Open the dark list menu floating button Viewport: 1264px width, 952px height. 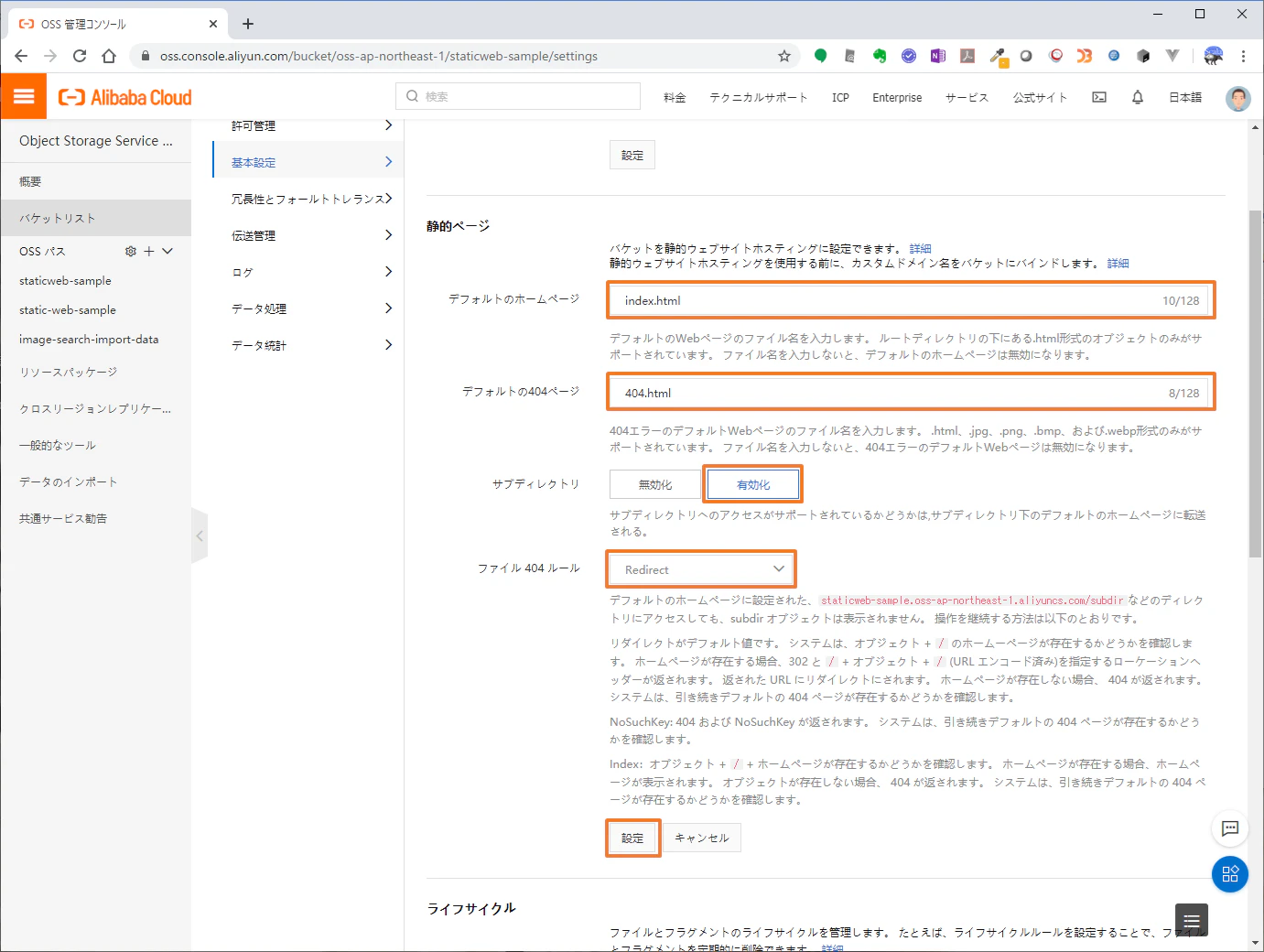tap(1192, 920)
